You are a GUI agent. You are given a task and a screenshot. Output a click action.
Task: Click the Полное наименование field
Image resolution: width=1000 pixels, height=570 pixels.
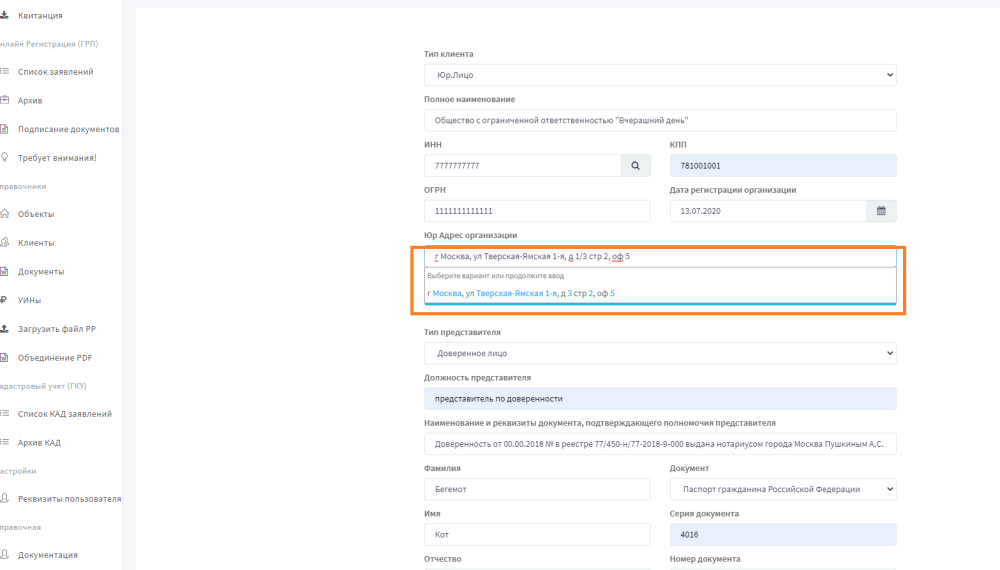click(x=660, y=121)
